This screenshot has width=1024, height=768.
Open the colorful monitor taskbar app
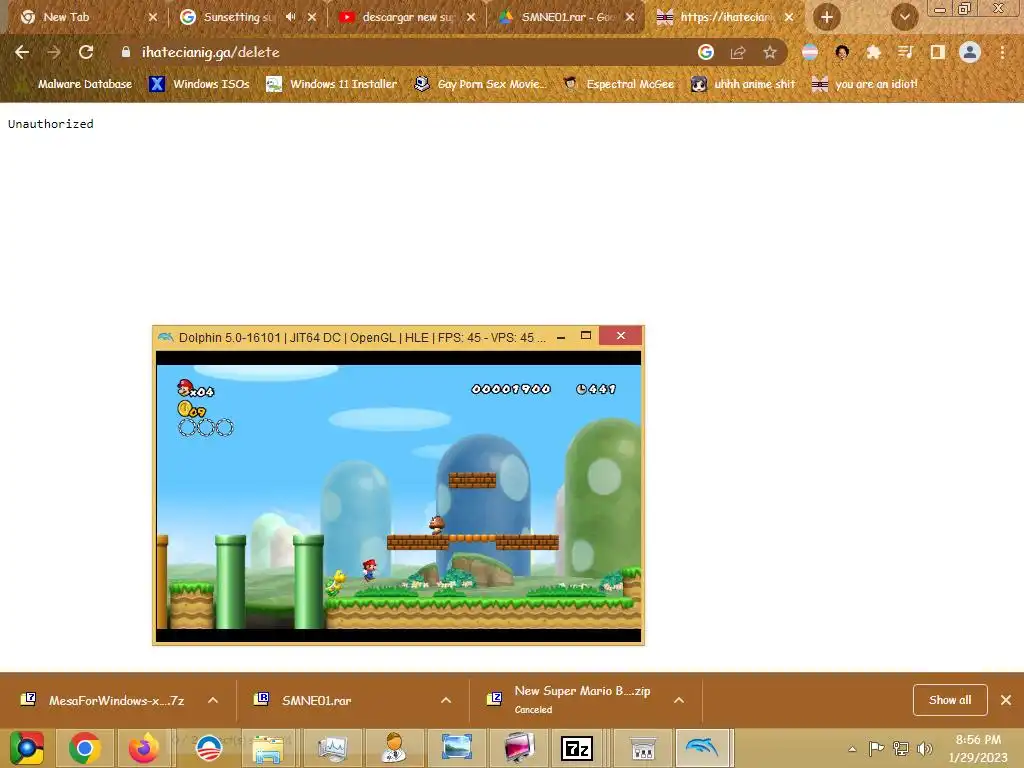click(519, 748)
